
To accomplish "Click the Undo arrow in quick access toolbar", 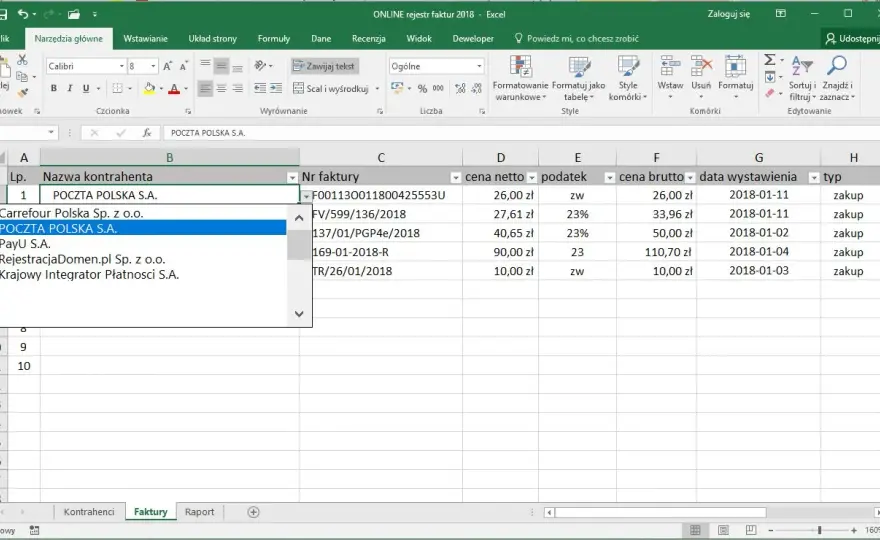I will click(23, 14).
